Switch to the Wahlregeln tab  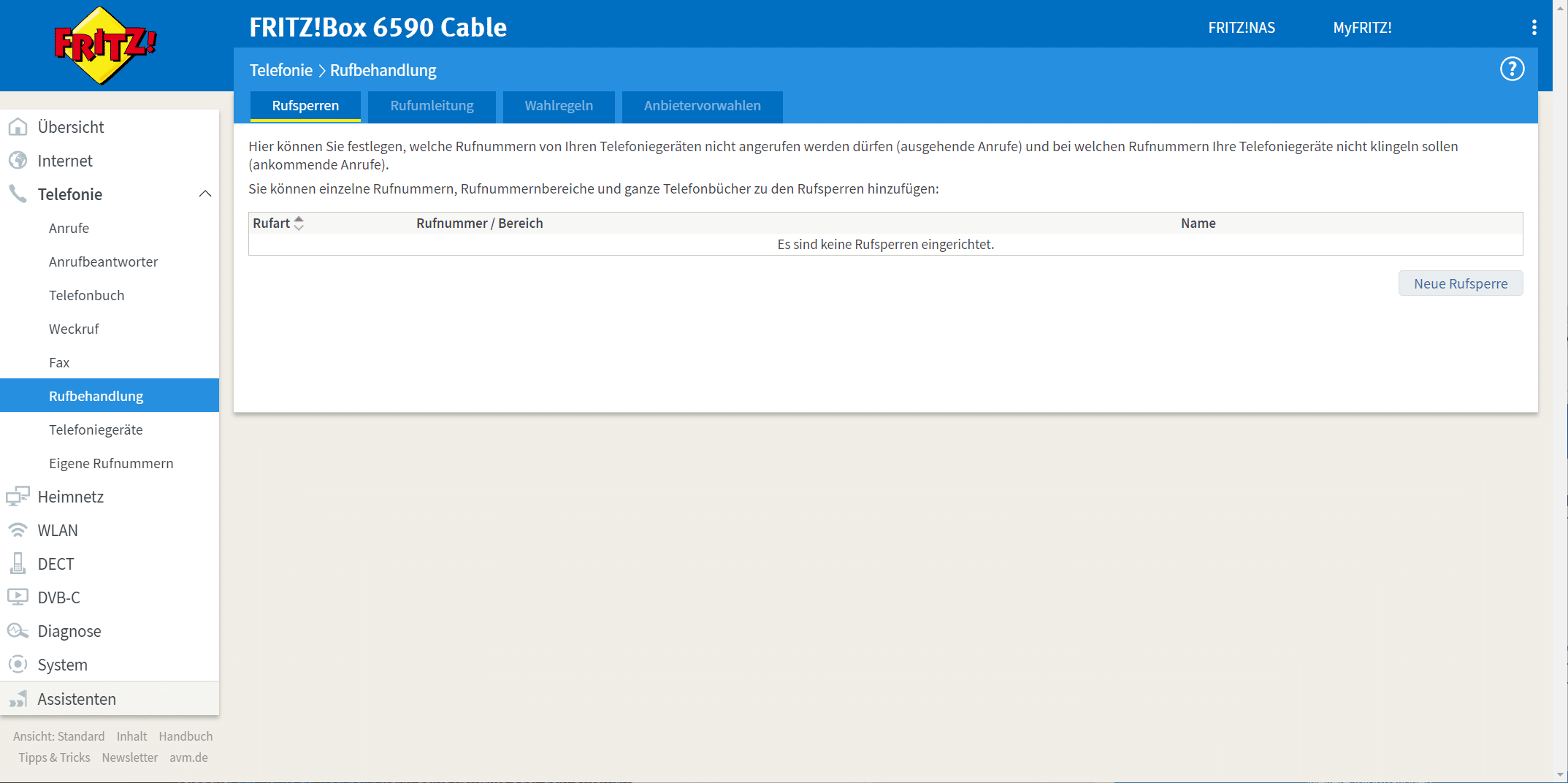(559, 106)
